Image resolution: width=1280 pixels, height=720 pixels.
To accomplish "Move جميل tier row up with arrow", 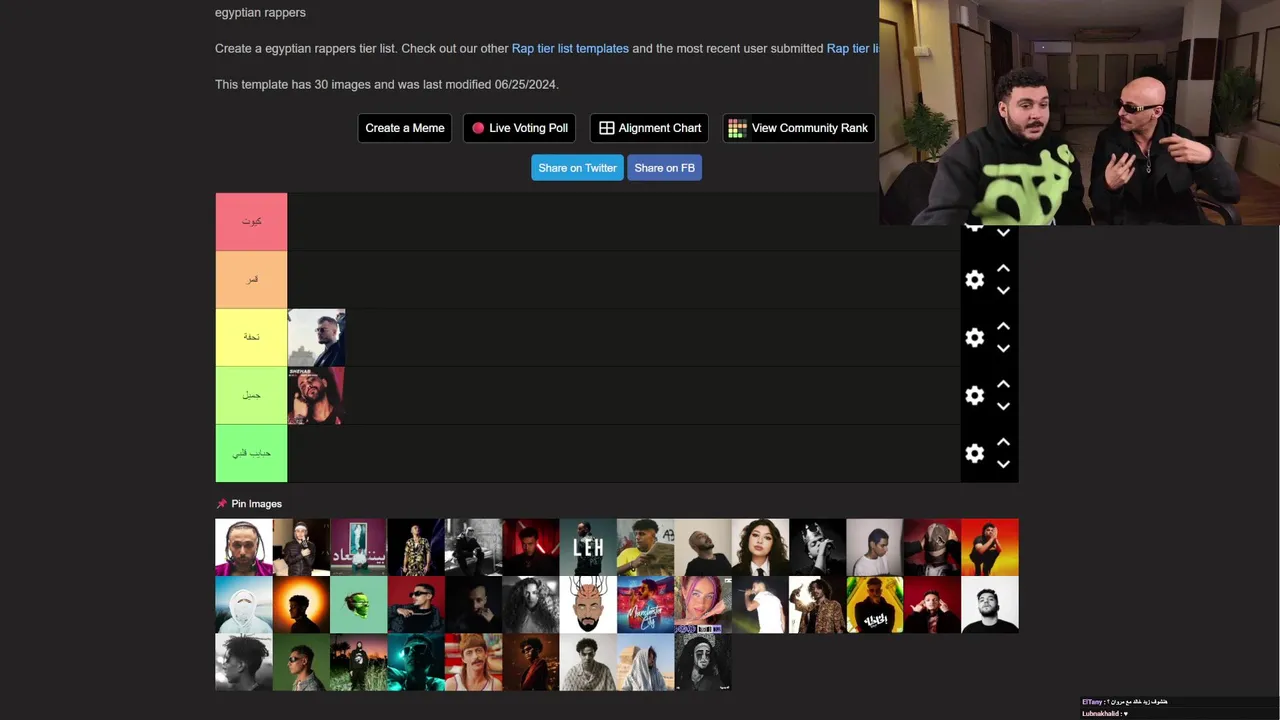I will [1003, 385].
